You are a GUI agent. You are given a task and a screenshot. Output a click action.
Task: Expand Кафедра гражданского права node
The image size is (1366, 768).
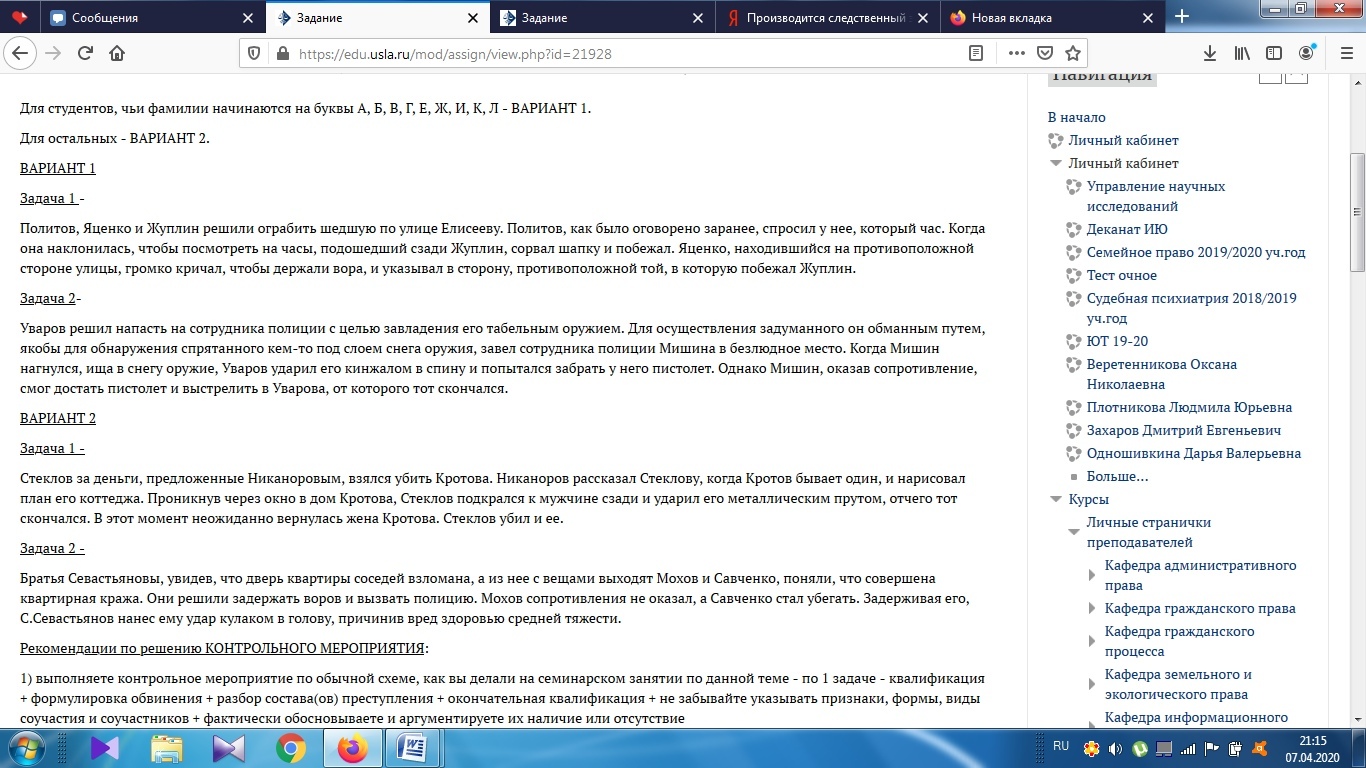(1093, 608)
